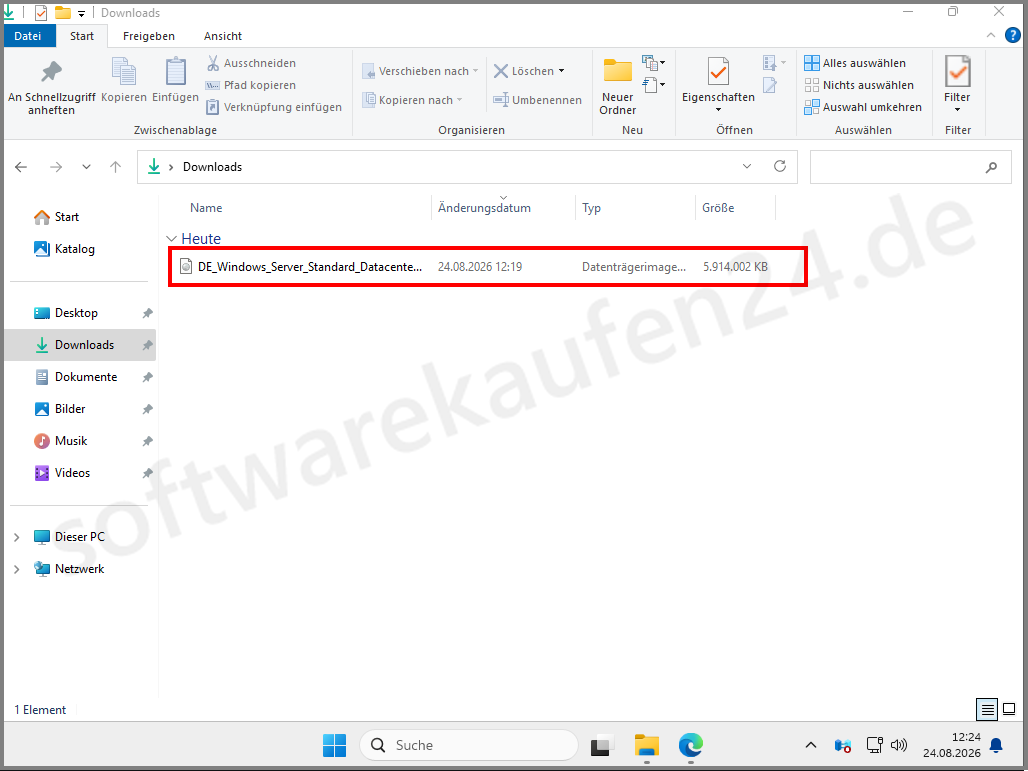Click Pfad kopieren command
Viewport: 1028px width, 771px height.
tap(251, 85)
